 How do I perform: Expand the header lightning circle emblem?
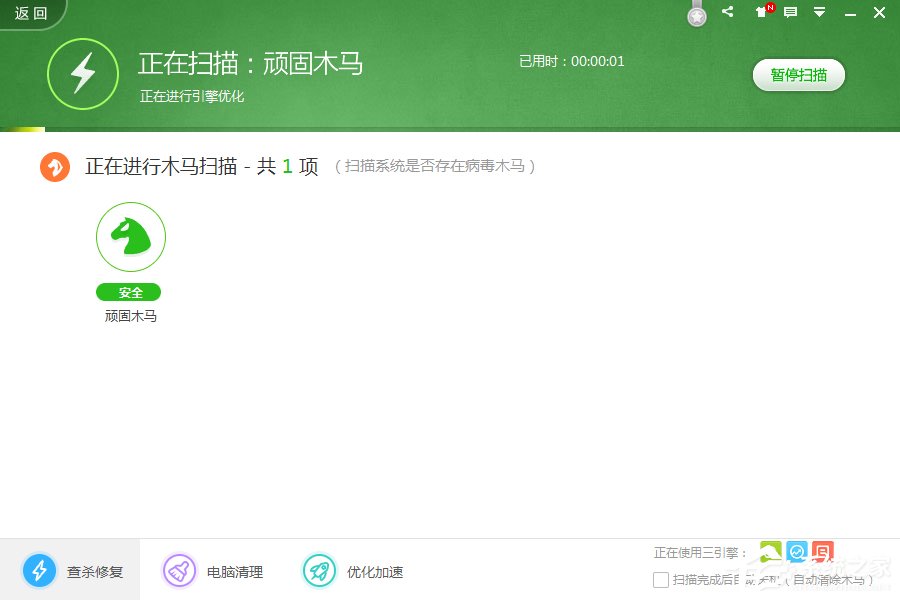coord(84,74)
